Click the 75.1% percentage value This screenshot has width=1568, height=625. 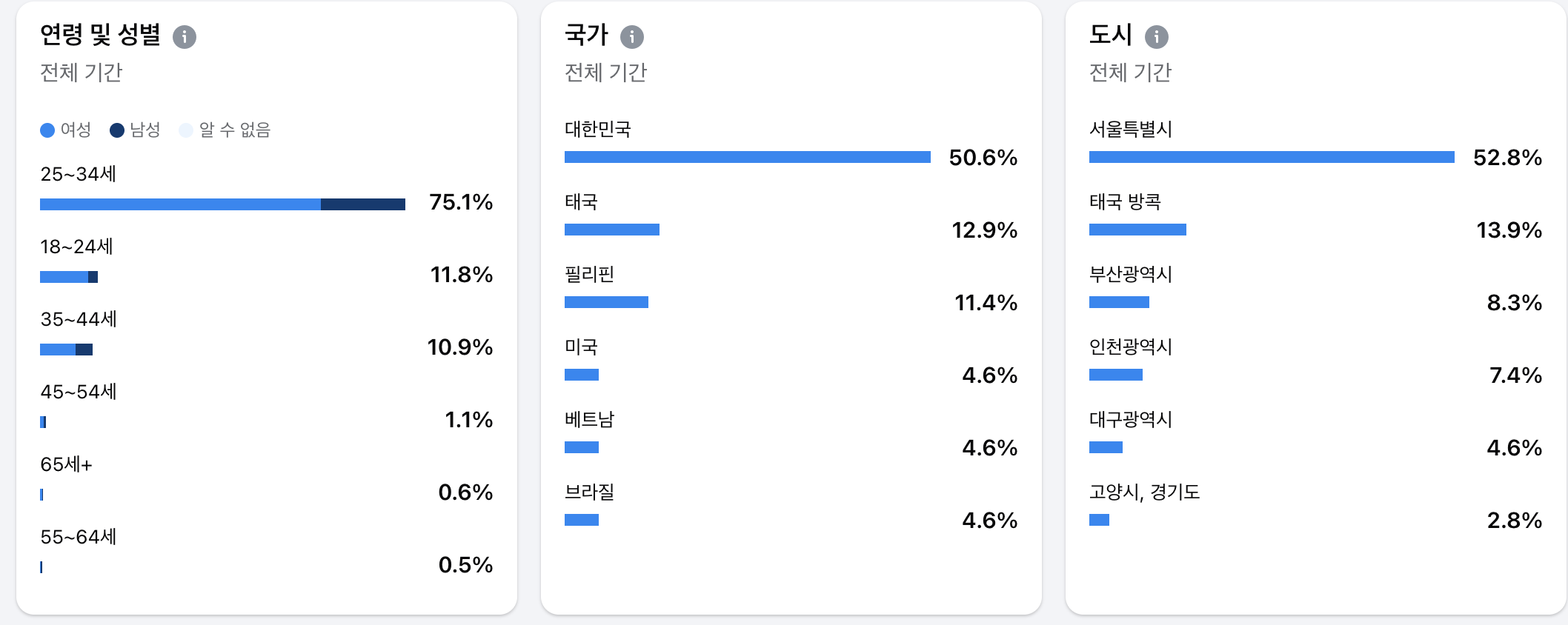[x=461, y=202]
